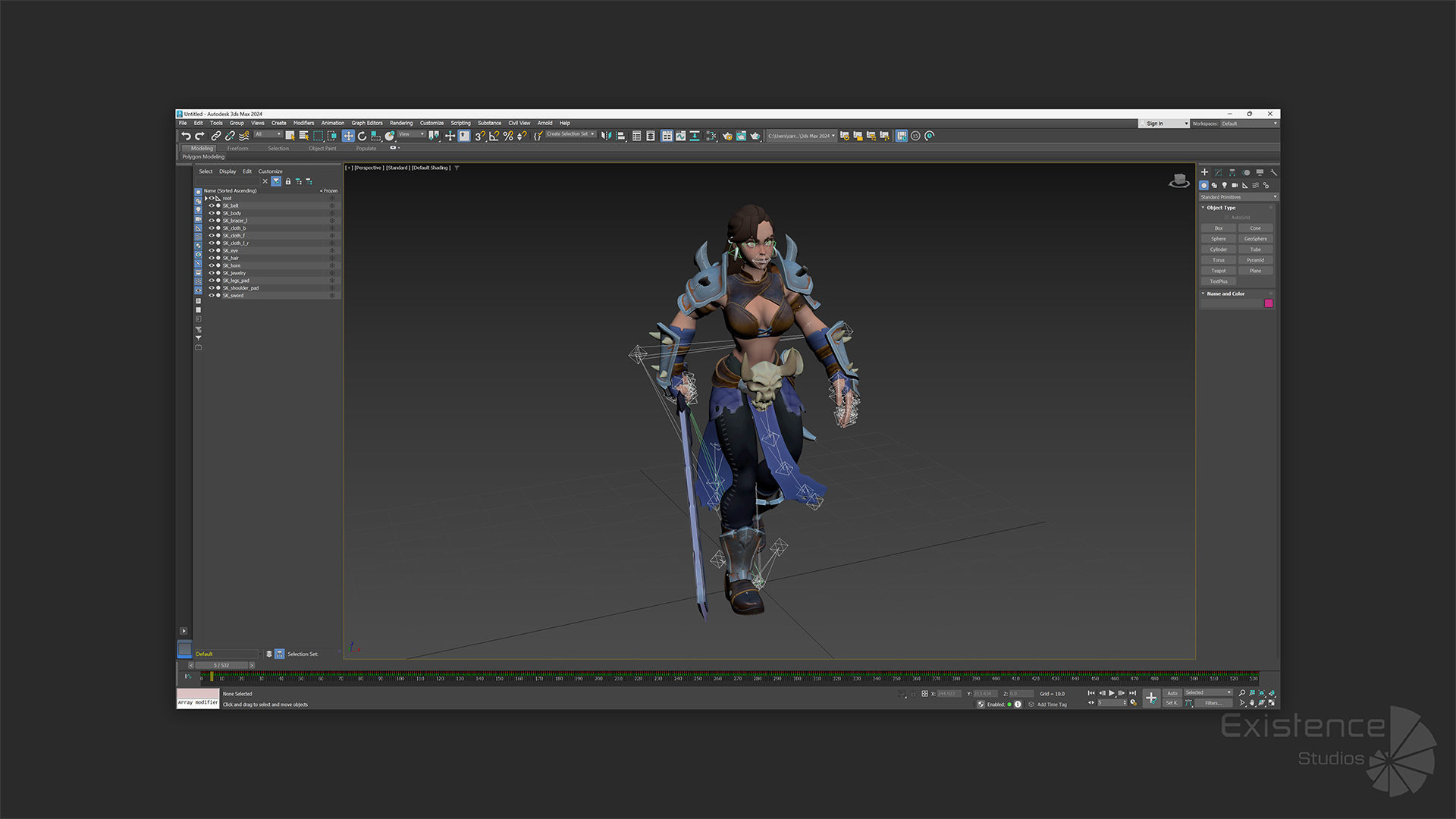1456x819 pixels.
Task: Toggle the 3D Snaps icon
Action: 479,136
